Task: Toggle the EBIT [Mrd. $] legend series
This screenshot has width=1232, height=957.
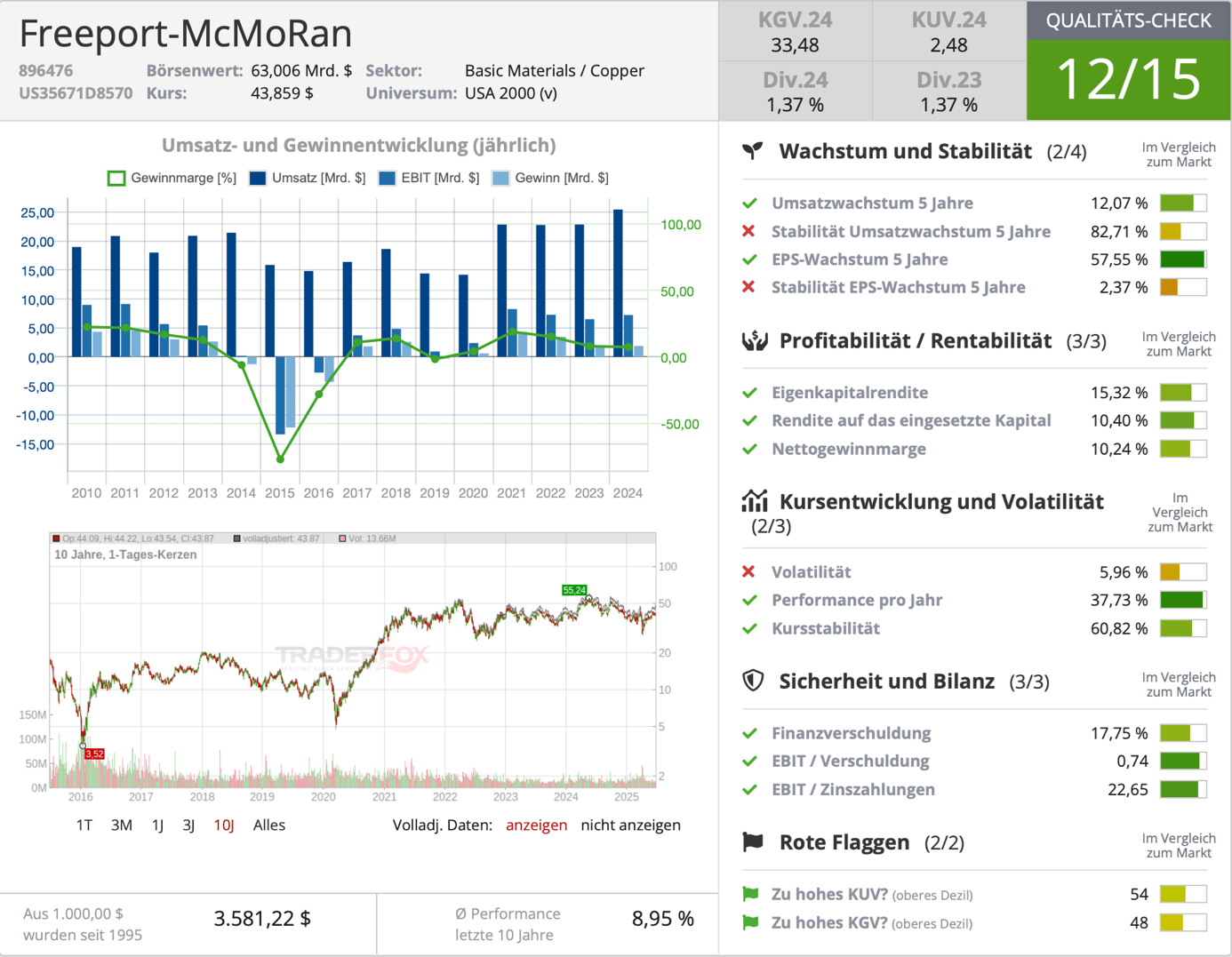Action: 428,178
